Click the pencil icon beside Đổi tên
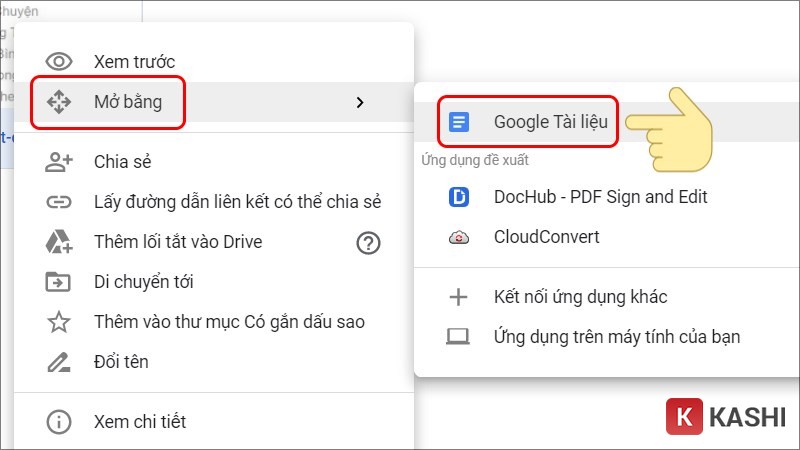 pyautogui.click(x=59, y=362)
